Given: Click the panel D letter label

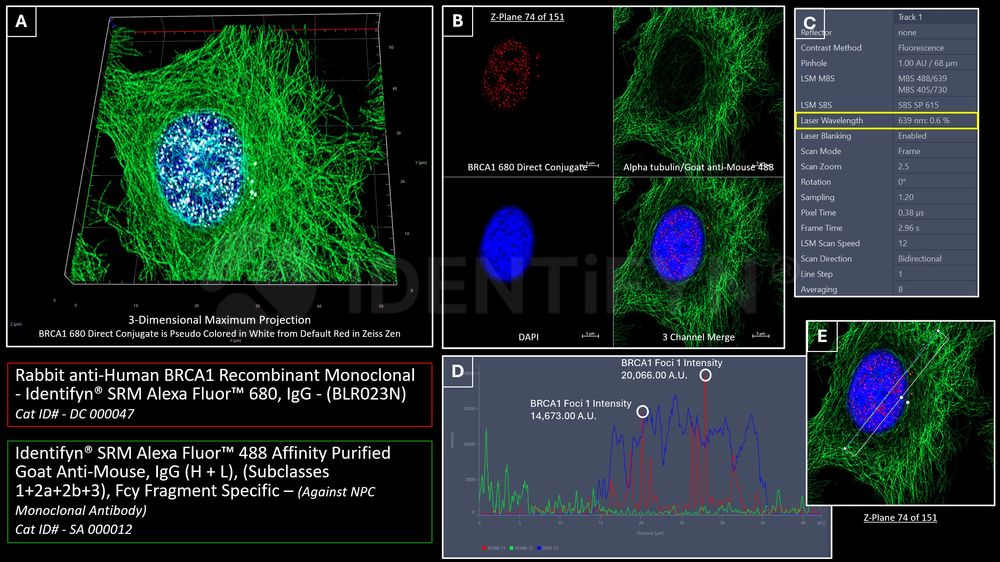Looking at the screenshot, I should 457,371.
